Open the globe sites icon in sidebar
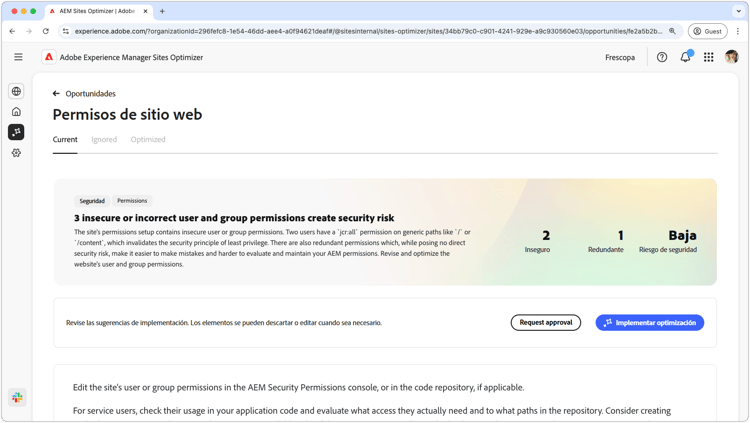Screen dimensions: 750x423 point(16,91)
